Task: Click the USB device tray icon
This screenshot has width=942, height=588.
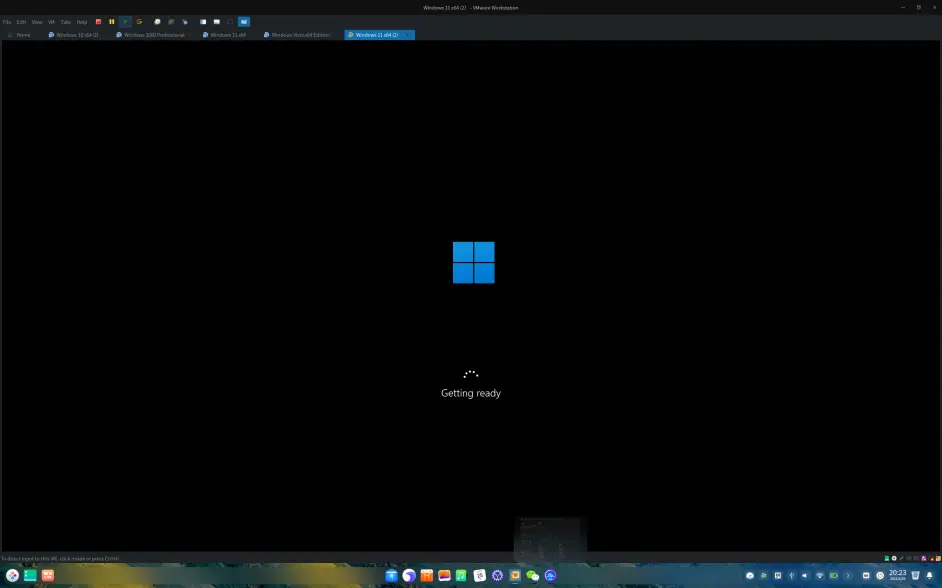Action: coord(791,575)
